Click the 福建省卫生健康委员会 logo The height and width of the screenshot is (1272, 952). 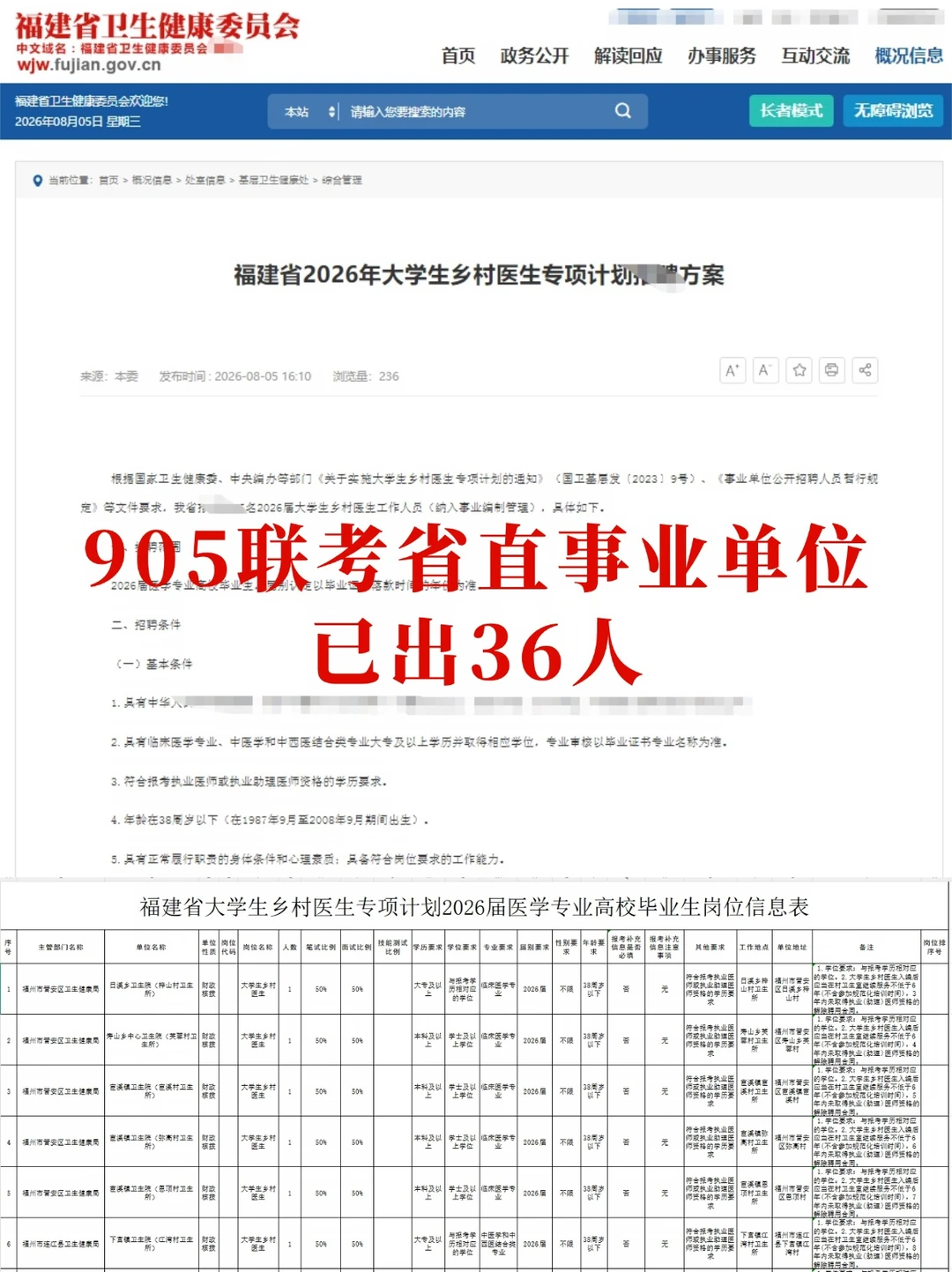[x=157, y=26]
